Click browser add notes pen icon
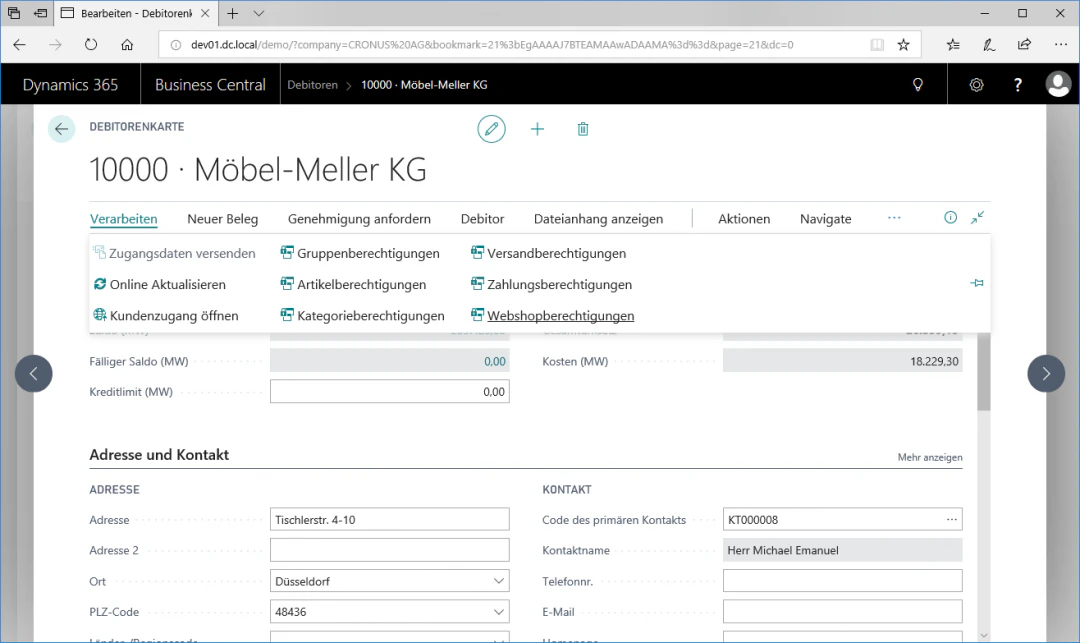 click(988, 45)
